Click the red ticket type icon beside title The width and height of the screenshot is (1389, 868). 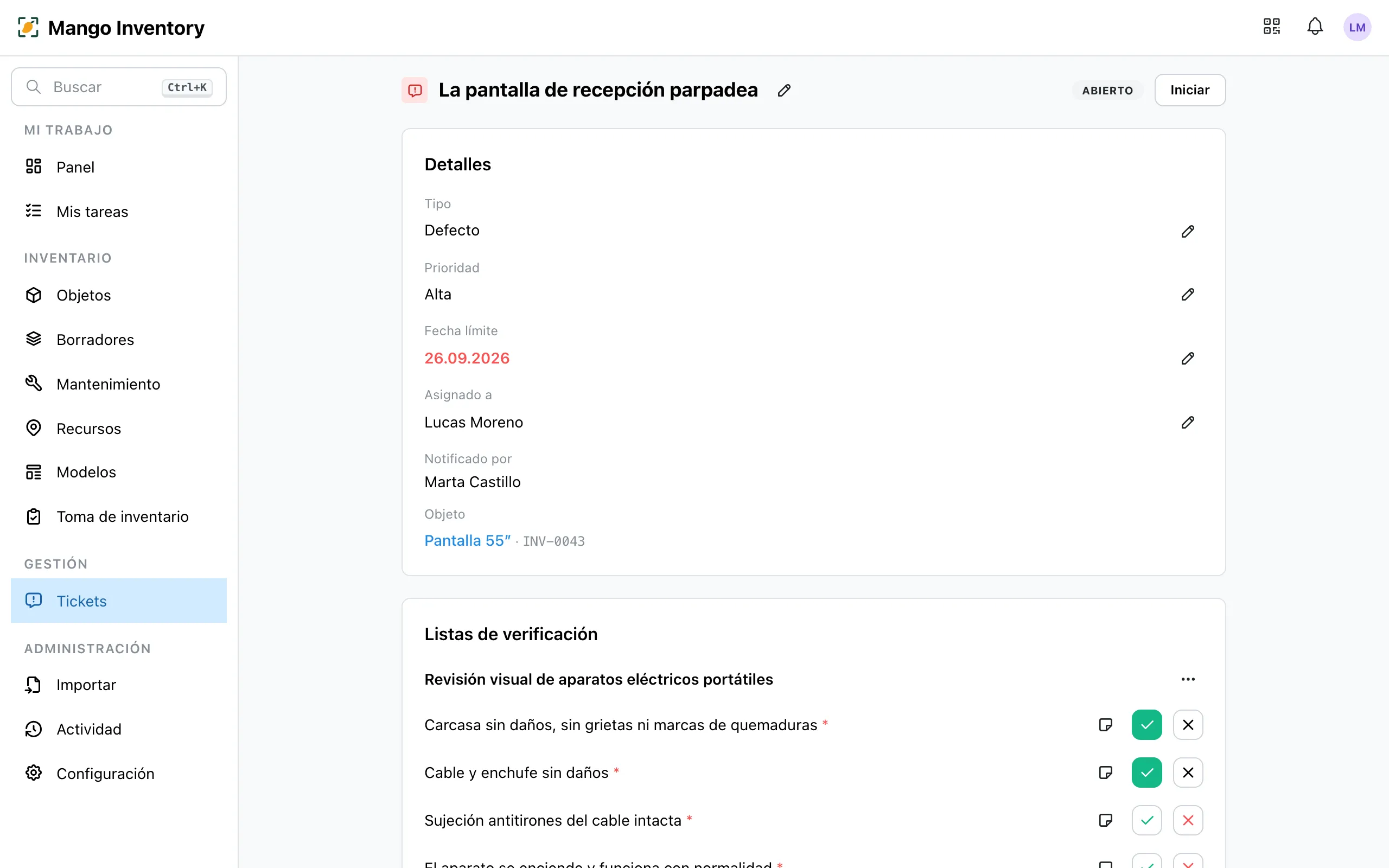click(x=415, y=90)
